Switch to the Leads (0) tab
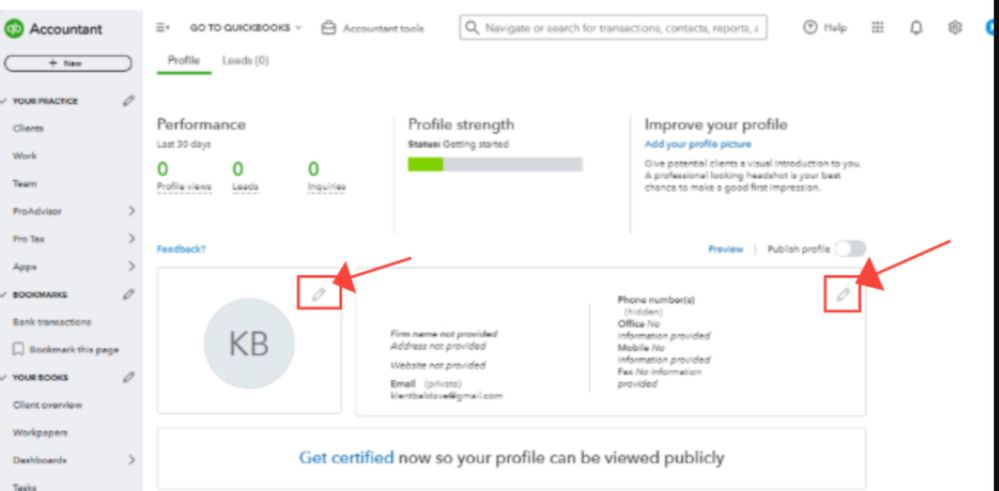The height and width of the screenshot is (491, 999). click(245, 61)
